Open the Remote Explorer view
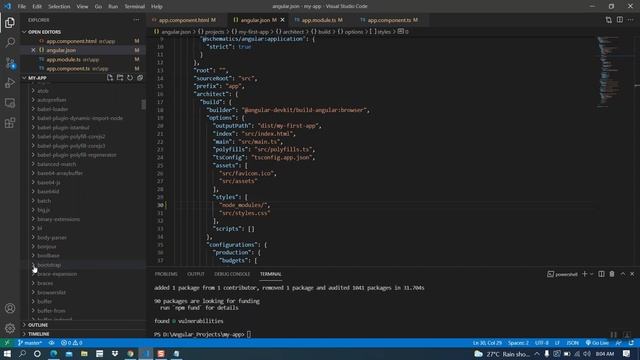 [x=10, y=103]
